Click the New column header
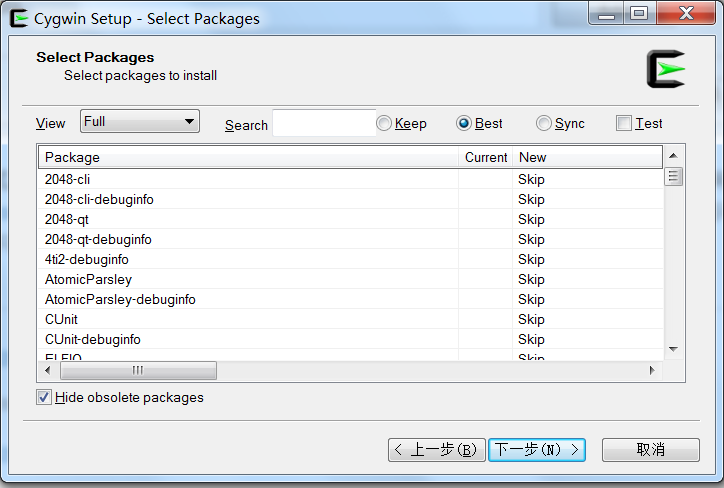Image resolution: width=724 pixels, height=488 pixels. 588,157
